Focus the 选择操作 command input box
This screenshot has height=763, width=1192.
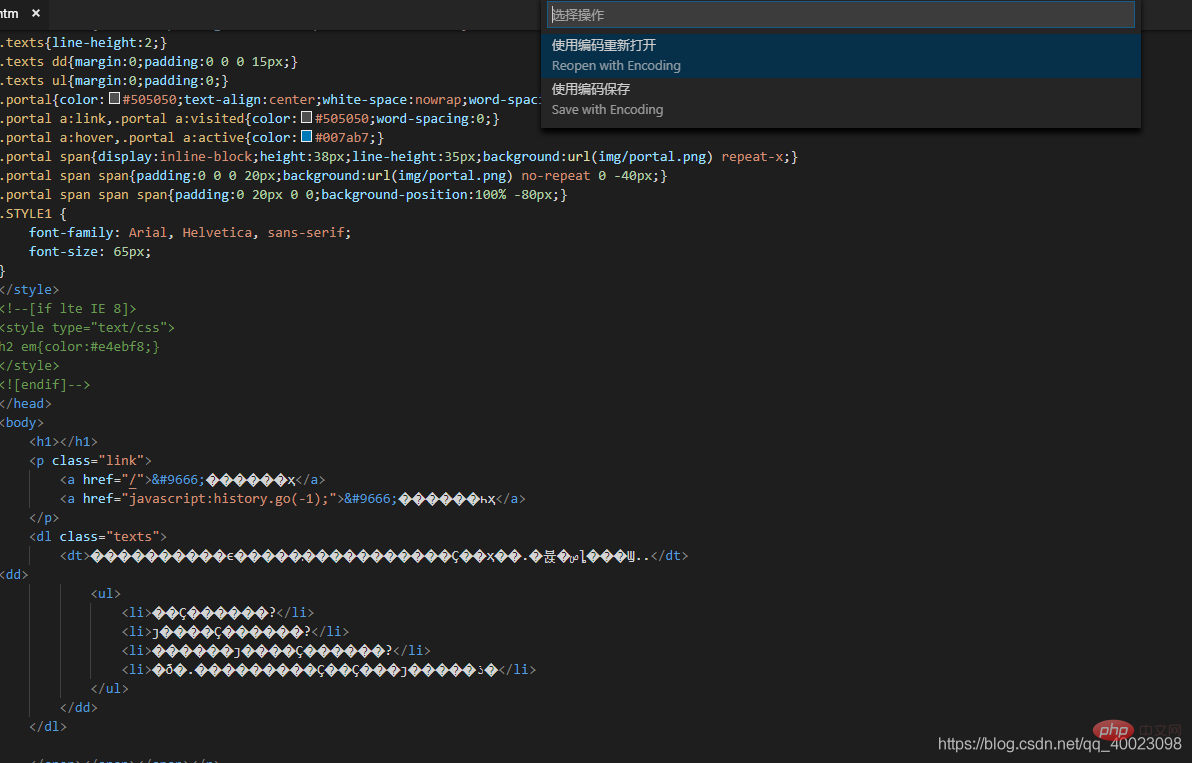point(841,15)
